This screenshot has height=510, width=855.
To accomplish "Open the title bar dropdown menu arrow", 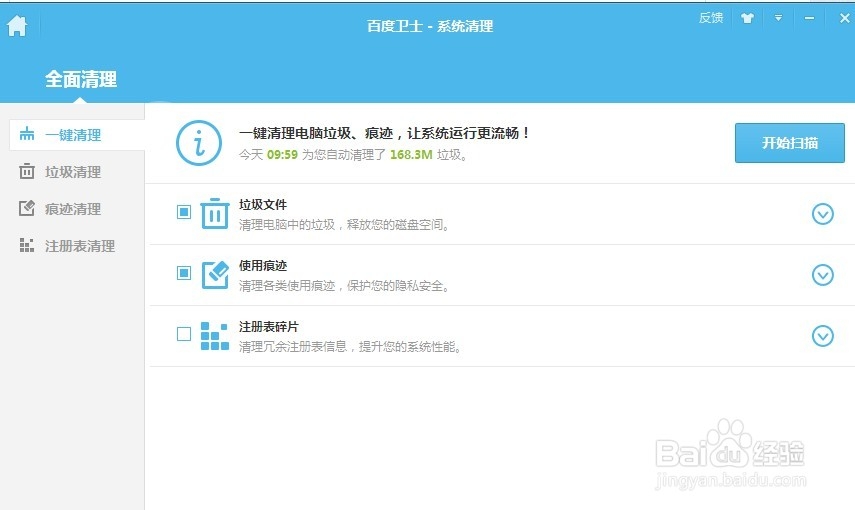I will (778, 18).
